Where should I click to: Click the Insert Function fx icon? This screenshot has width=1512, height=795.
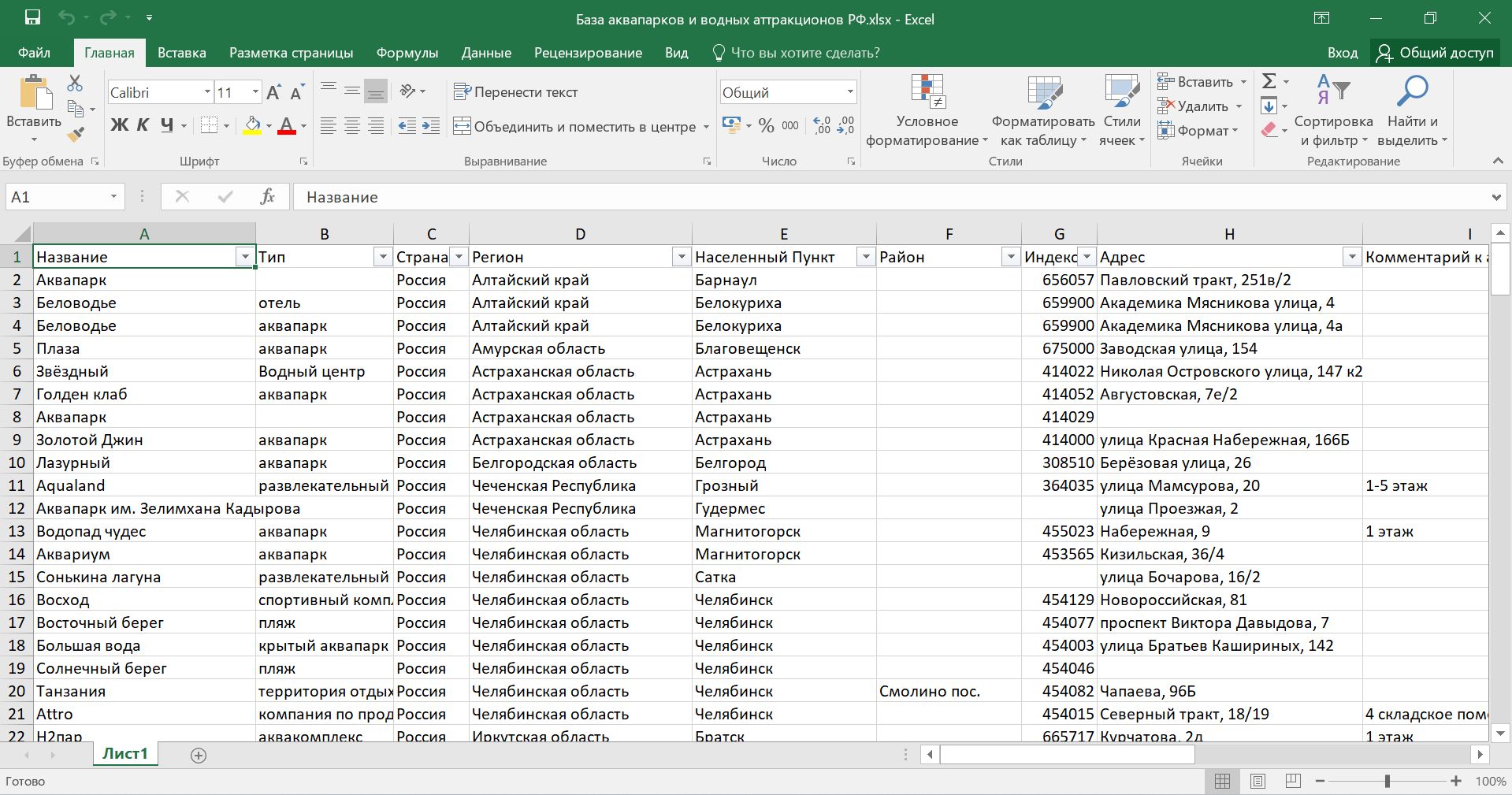267,197
